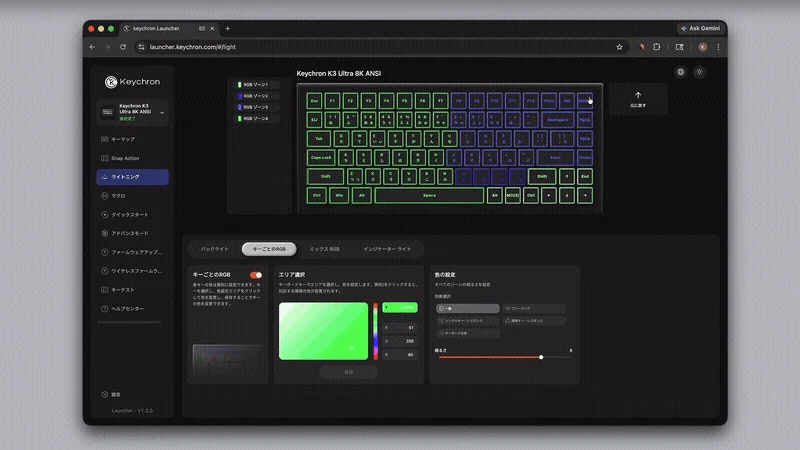Open the Chrome three-dot menu
Image resolution: width=800 pixels, height=450 pixels.
718,47
